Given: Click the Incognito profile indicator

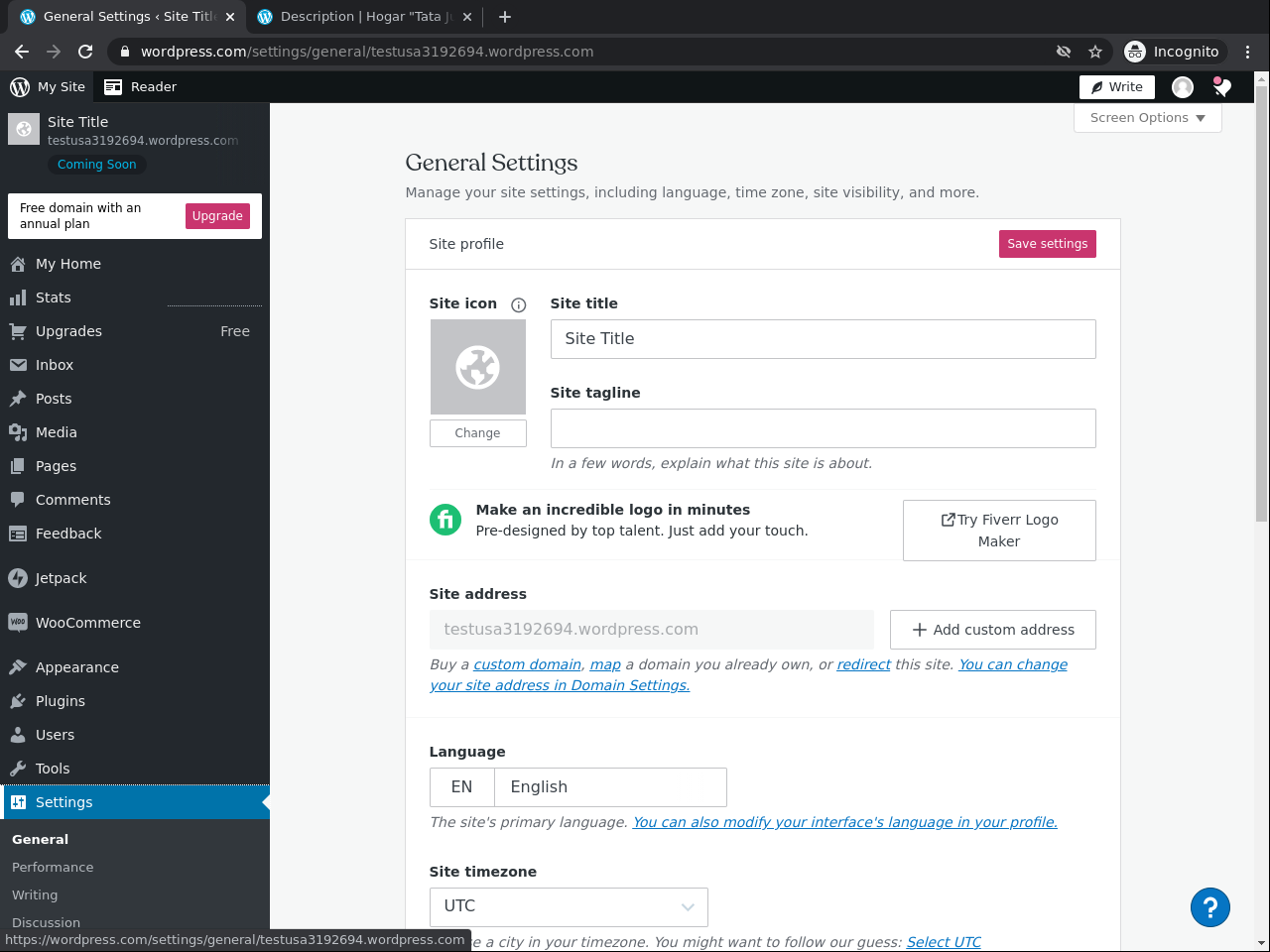Looking at the screenshot, I should 1174,52.
